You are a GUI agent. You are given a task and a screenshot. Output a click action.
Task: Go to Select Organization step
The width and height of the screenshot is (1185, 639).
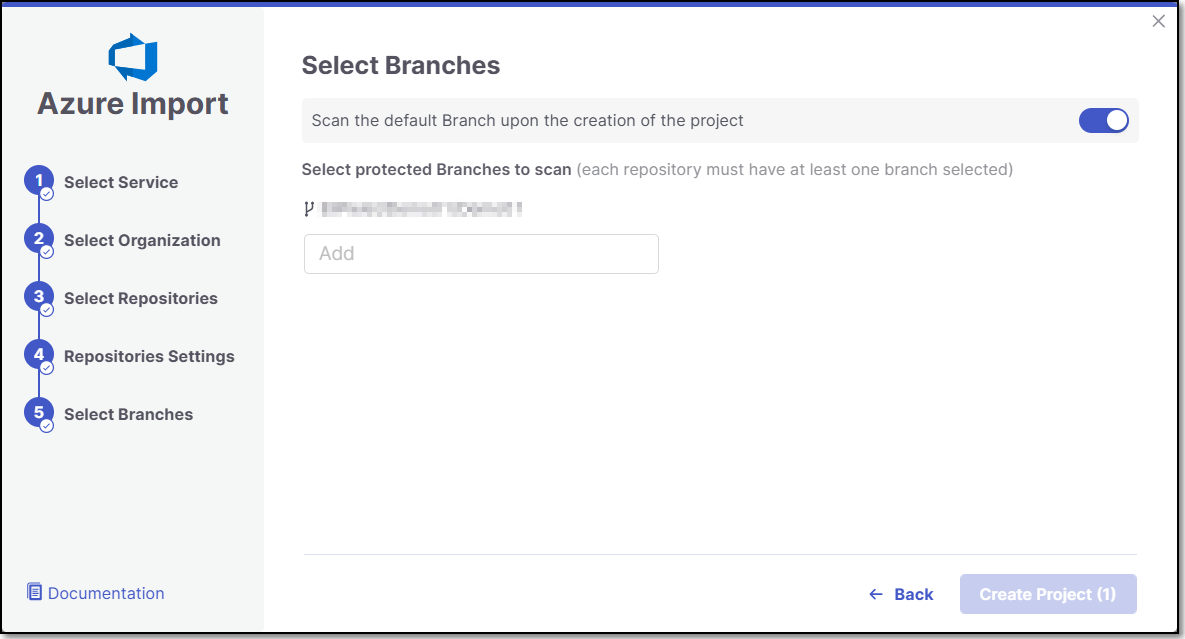click(142, 240)
